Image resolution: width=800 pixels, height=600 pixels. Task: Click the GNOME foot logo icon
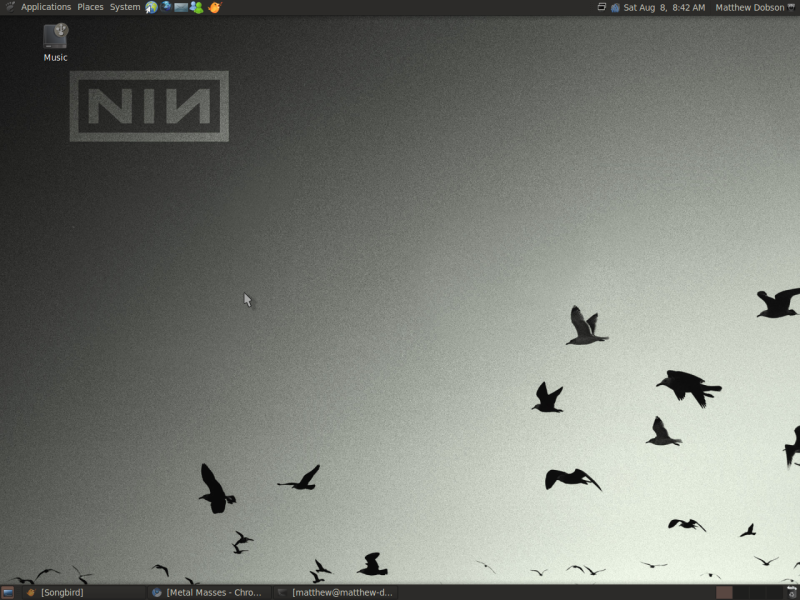click(x=10, y=7)
